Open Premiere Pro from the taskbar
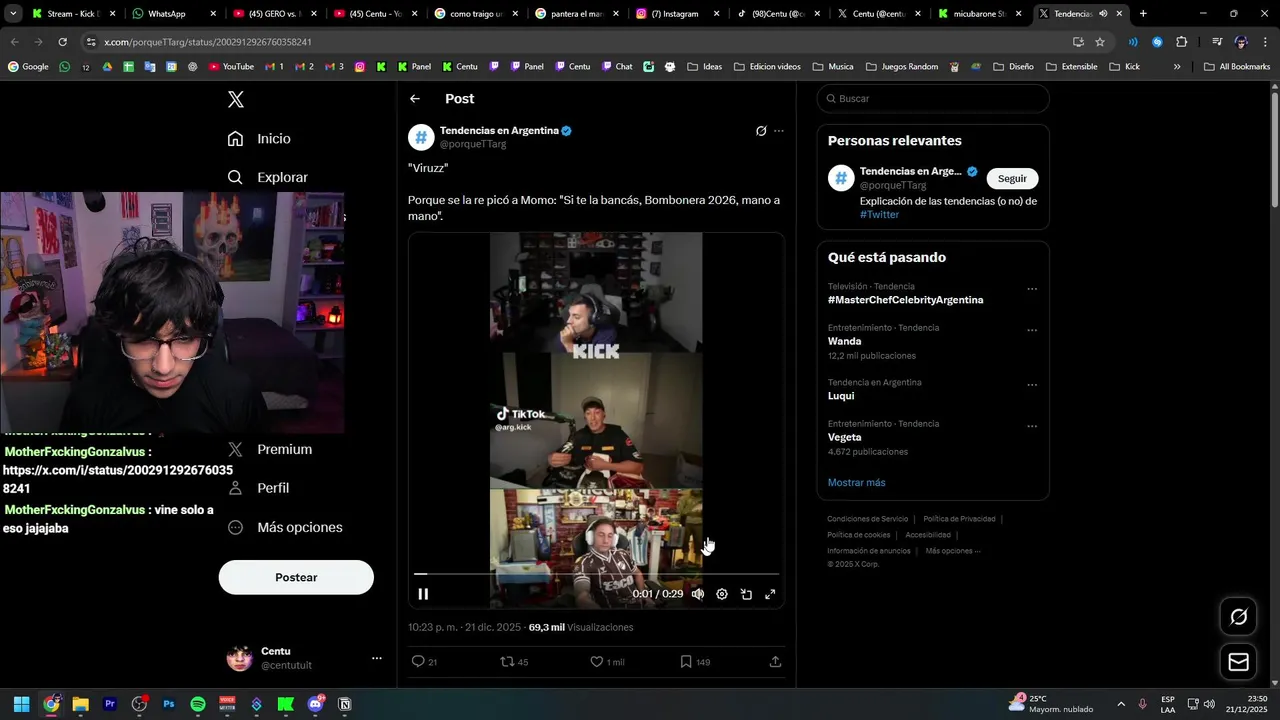The image size is (1280, 720). tap(110, 704)
